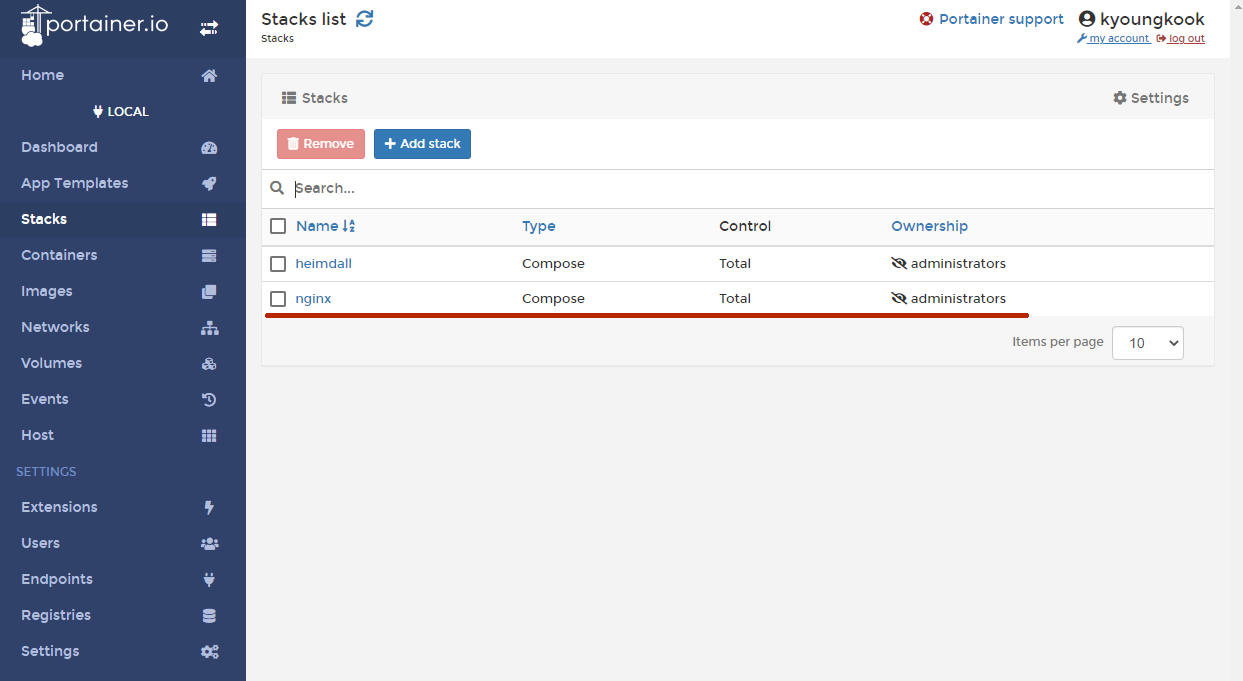Image resolution: width=1243 pixels, height=681 pixels.
Task: Click 'Total' control value in the heimdall row
Action: 735,264
